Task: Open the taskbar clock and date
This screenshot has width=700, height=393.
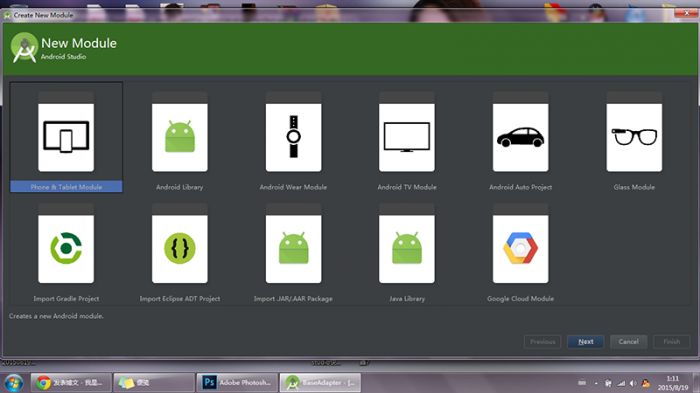Action: [672, 383]
